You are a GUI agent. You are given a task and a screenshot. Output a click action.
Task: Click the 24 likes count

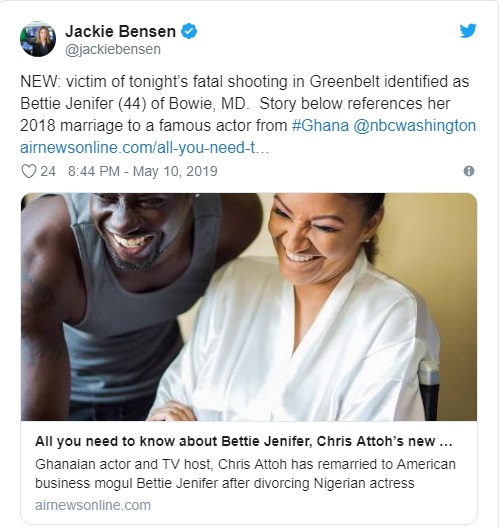tap(48, 171)
